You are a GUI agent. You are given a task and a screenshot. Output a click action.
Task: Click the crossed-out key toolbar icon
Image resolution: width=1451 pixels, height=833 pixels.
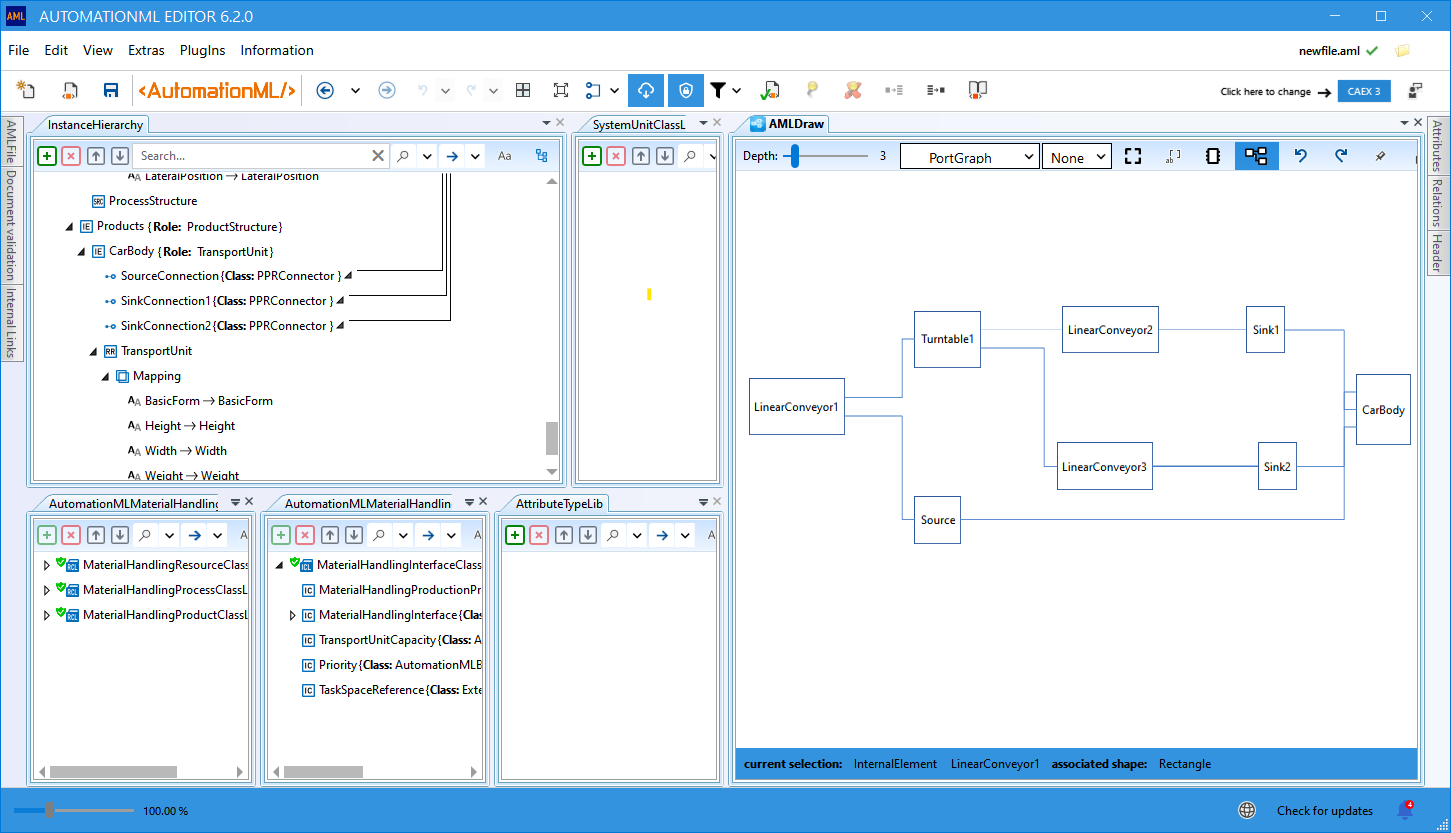[x=852, y=90]
